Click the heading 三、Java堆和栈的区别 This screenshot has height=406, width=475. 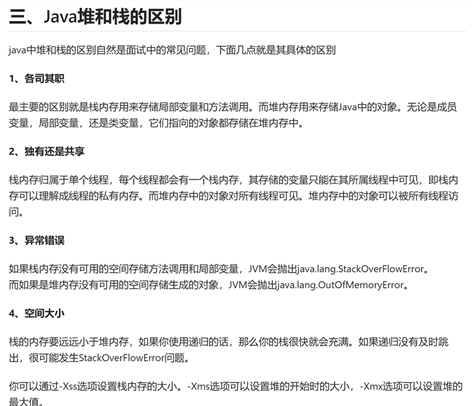click(95, 16)
